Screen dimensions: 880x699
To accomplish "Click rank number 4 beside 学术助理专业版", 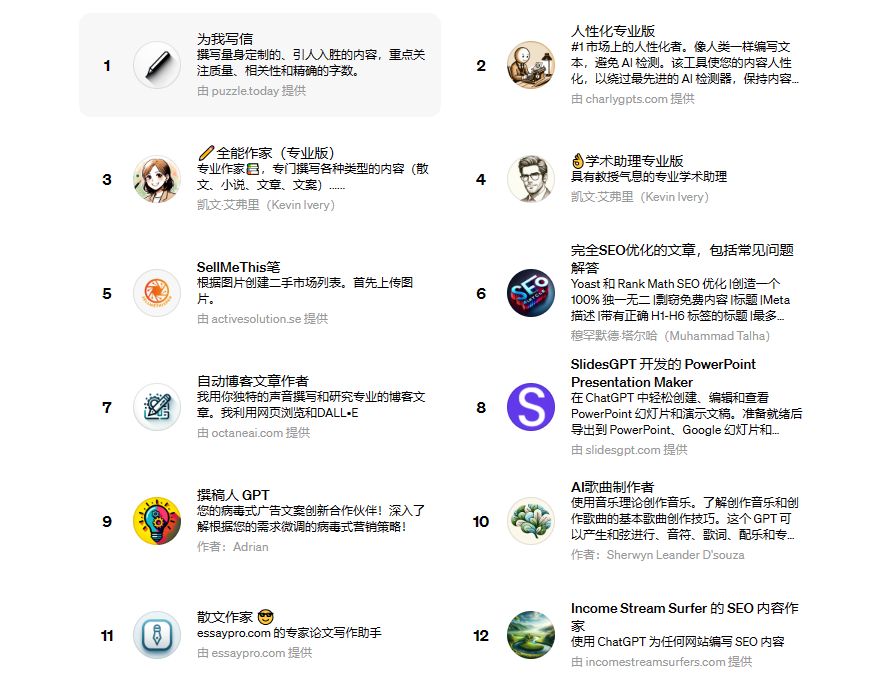I will [x=481, y=180].
